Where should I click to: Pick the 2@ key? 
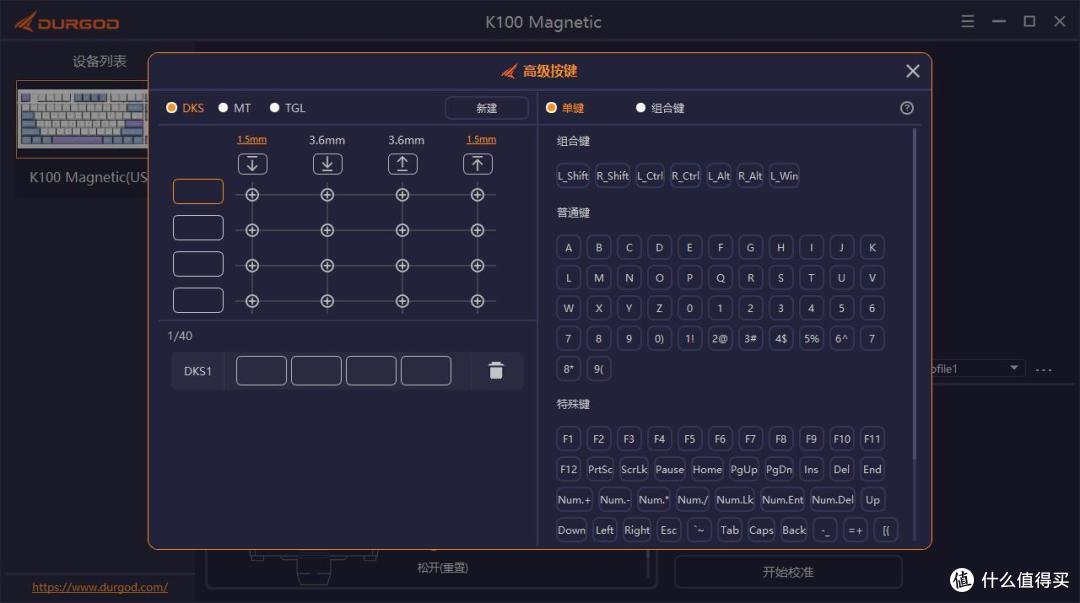(x=720, y=338)
